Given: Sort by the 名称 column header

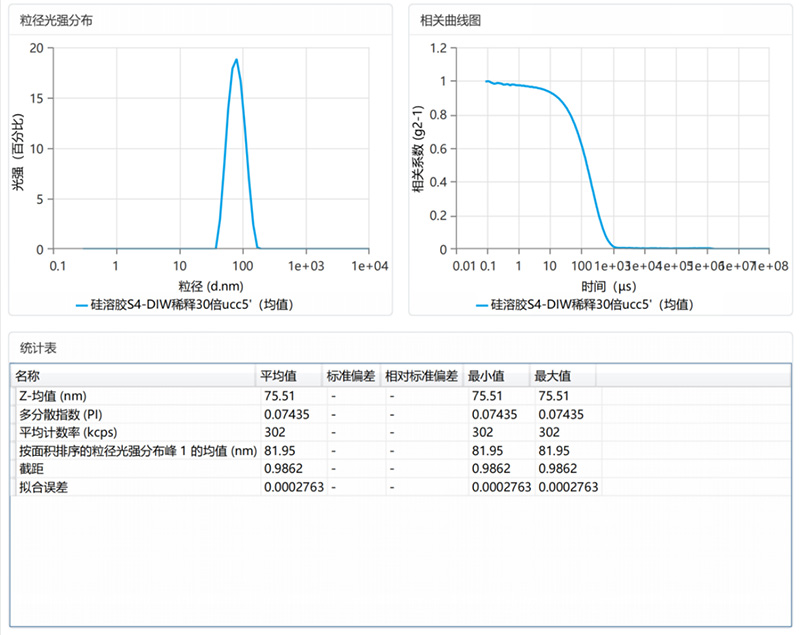Looking at the screenshot, I should [x=28, y=376].
